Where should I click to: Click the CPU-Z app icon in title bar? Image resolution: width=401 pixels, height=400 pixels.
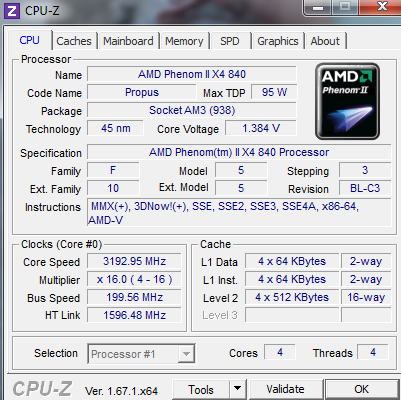click(12, 11)
